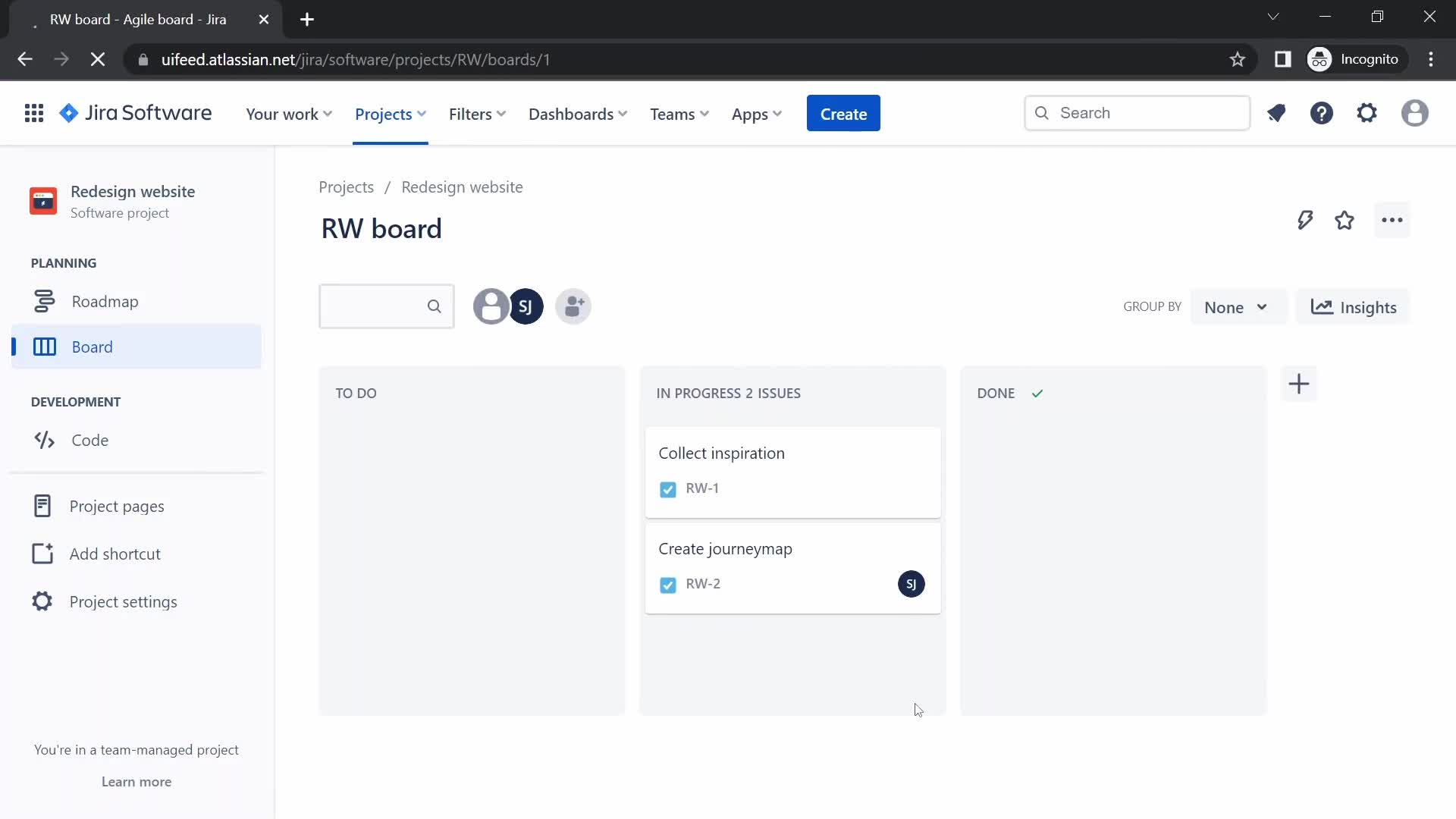Click the Done column checkmark toggle
The width and height of the screenshot is (1456, 819).
[1038, 392]
